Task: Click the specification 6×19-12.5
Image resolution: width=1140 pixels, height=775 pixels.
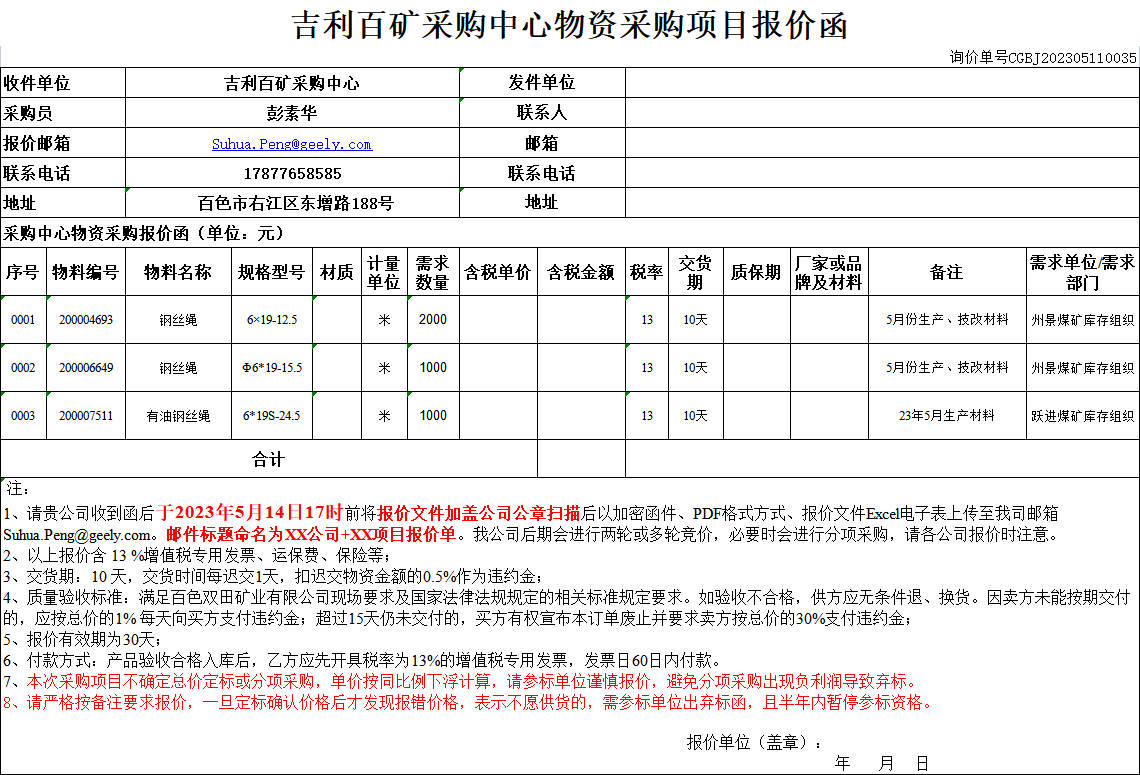Action: point(272,320)
